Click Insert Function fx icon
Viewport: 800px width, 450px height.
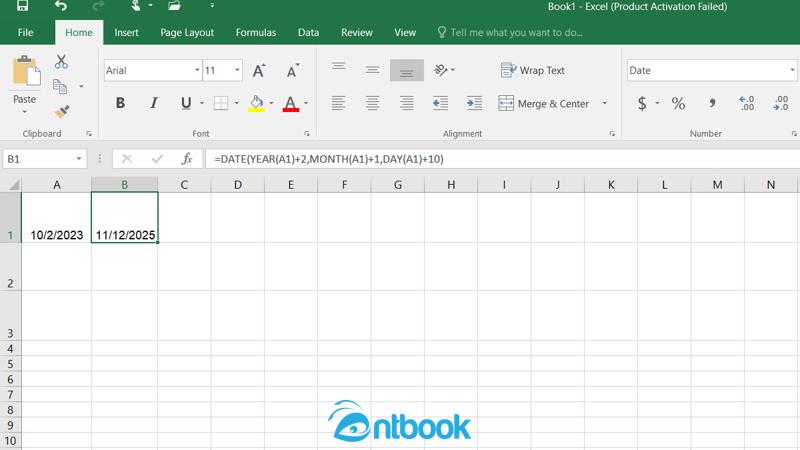[187, 159]
